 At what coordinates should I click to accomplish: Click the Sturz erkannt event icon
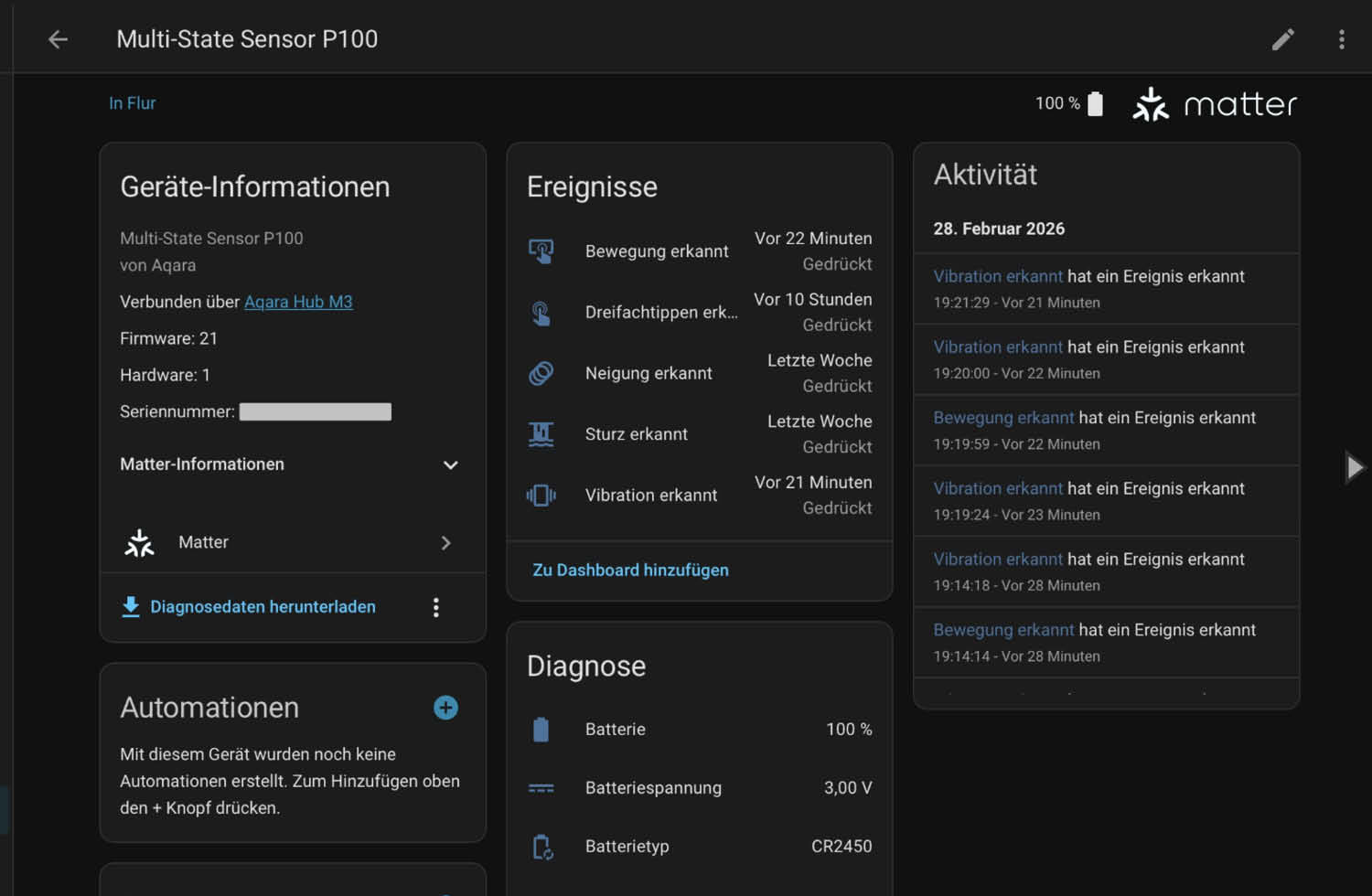point(541,434)
